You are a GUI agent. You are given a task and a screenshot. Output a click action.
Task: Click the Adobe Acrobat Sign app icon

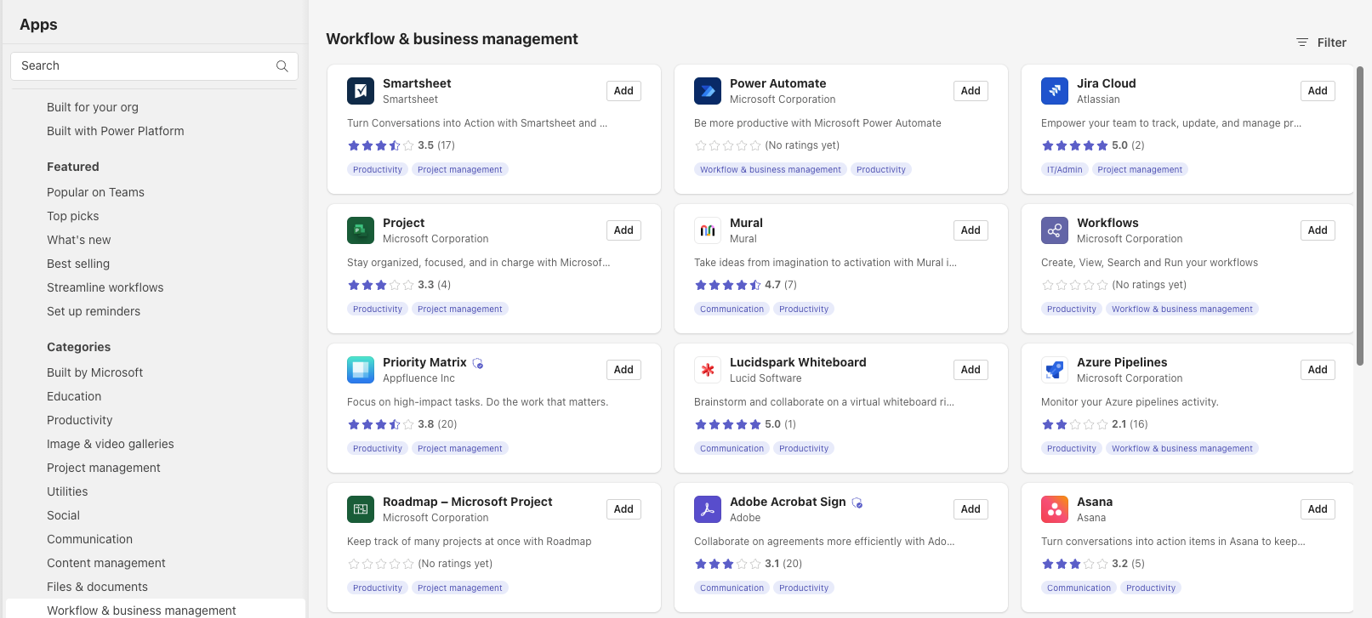coord(707,509)
